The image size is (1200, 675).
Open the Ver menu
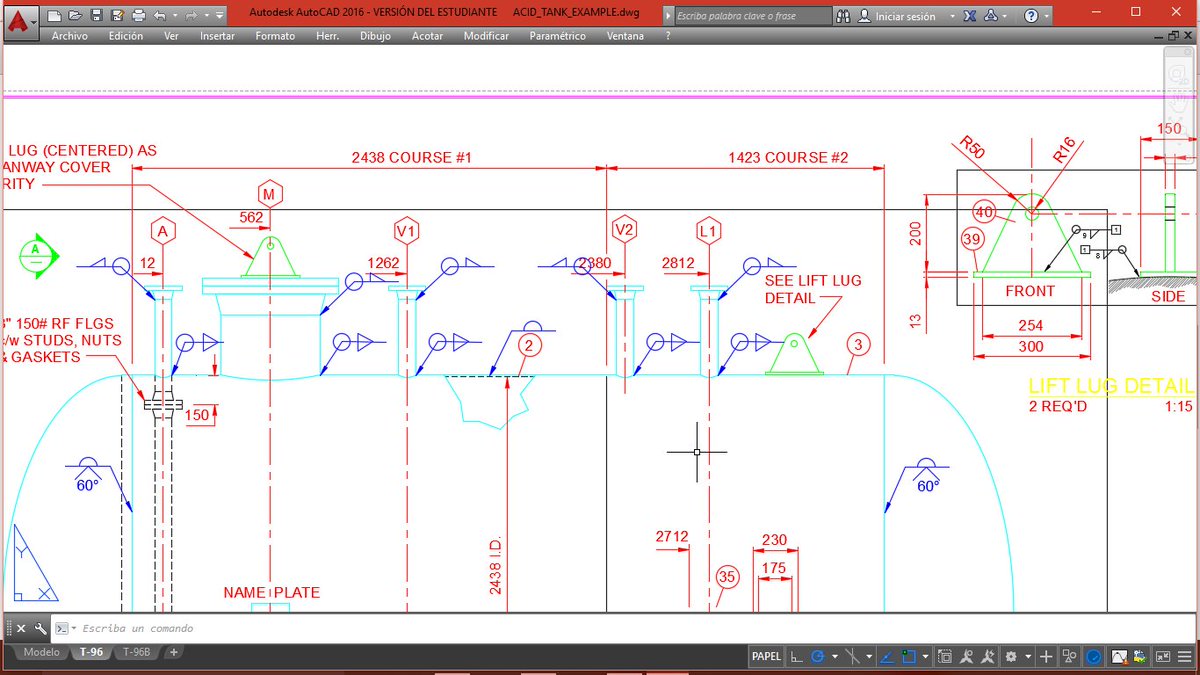point(171,36)
